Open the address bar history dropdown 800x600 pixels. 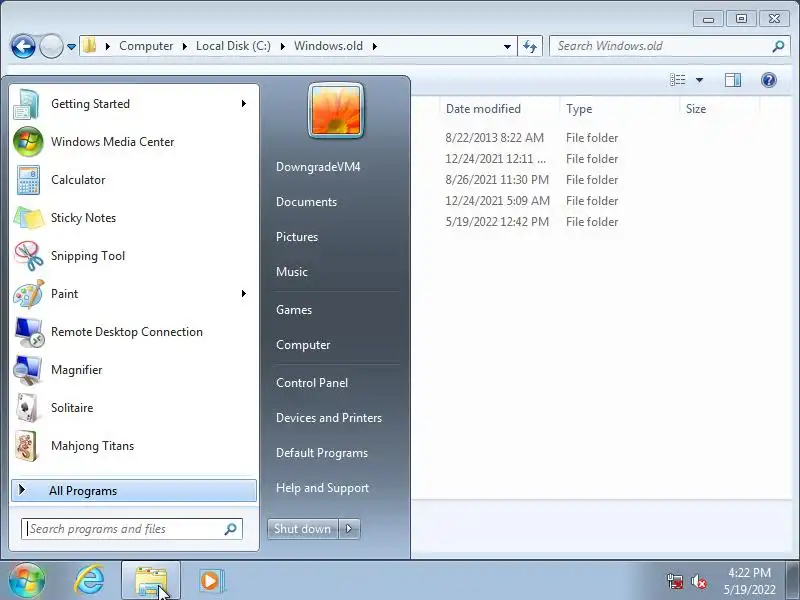pos(507,46)
